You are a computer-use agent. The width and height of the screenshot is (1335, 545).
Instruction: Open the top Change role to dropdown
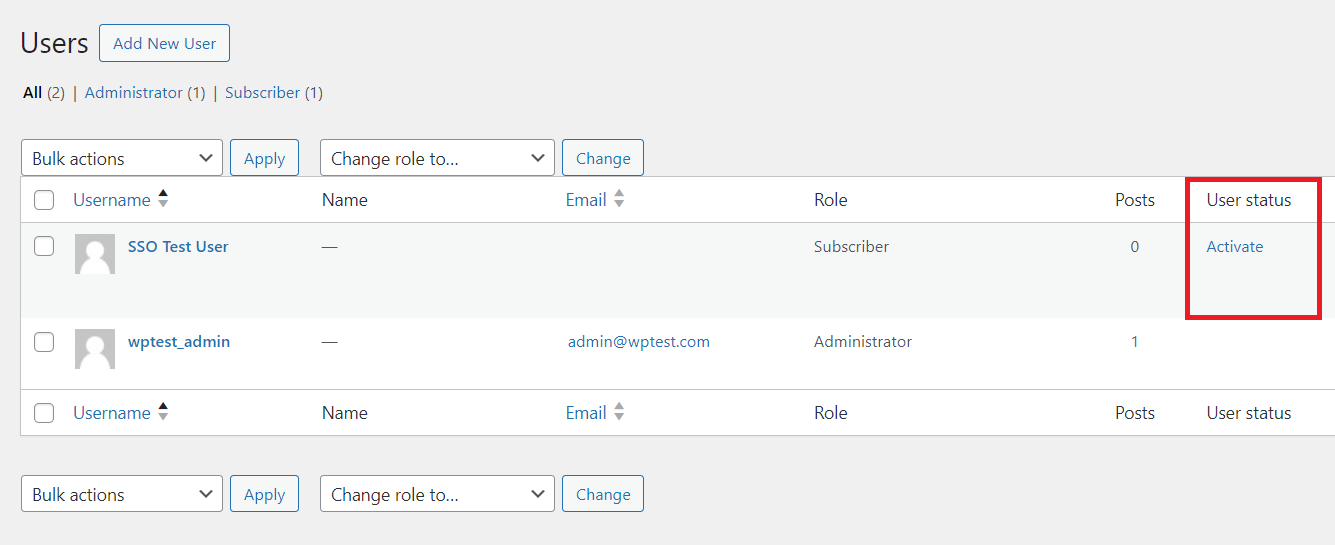437,158
